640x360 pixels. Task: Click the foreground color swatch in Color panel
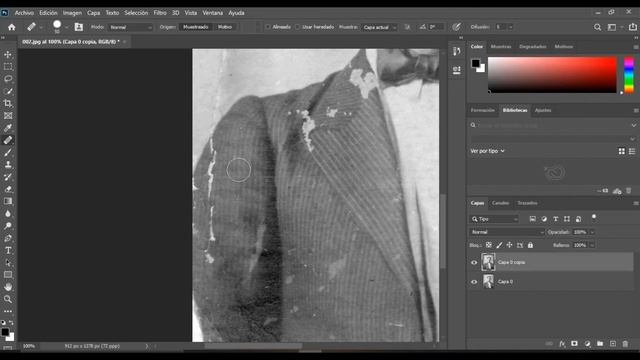tap(476, 63)
